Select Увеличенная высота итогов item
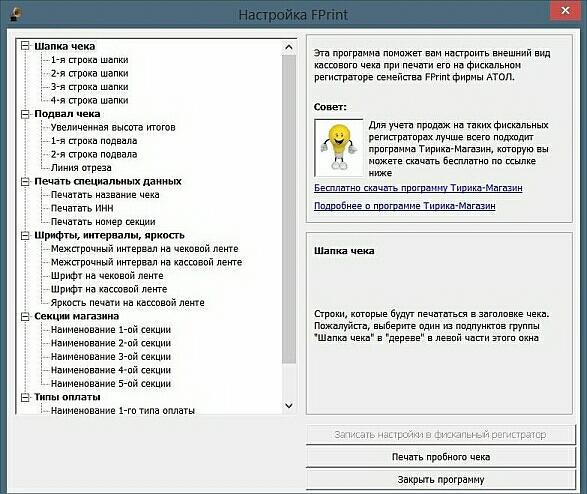The width and height of the screenshot is (587, 494). click(113, 127)
